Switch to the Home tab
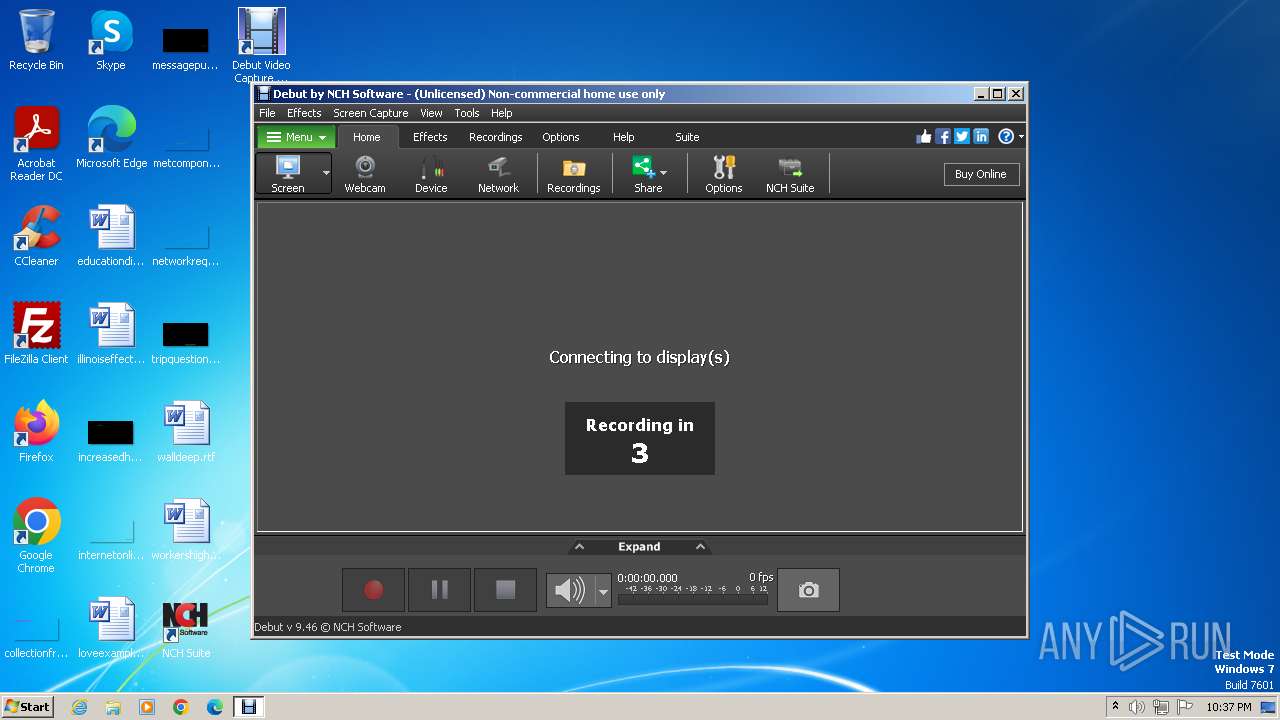This screenshot has height=720, width=1280. pos(366,137)
